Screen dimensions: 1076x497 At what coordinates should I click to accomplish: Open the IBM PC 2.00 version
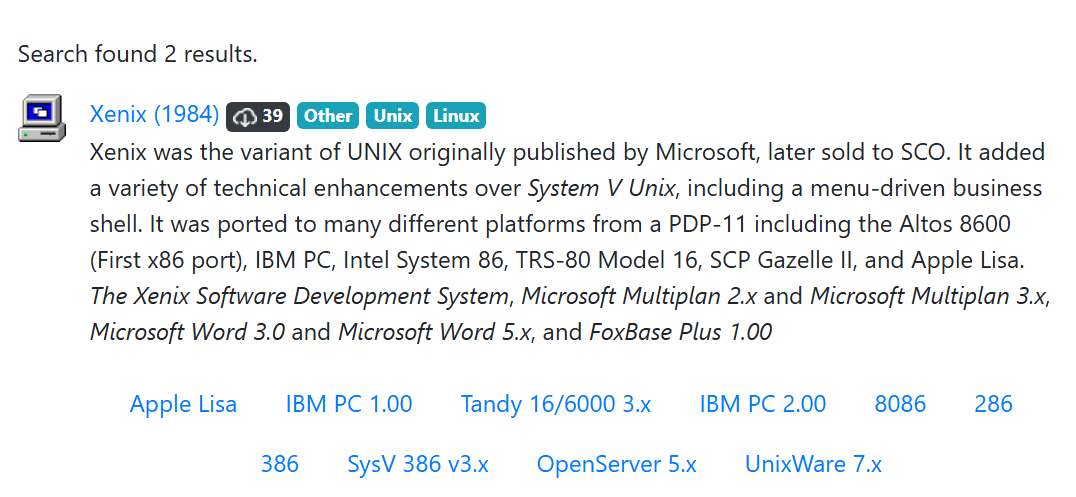(x=763, y=404)
